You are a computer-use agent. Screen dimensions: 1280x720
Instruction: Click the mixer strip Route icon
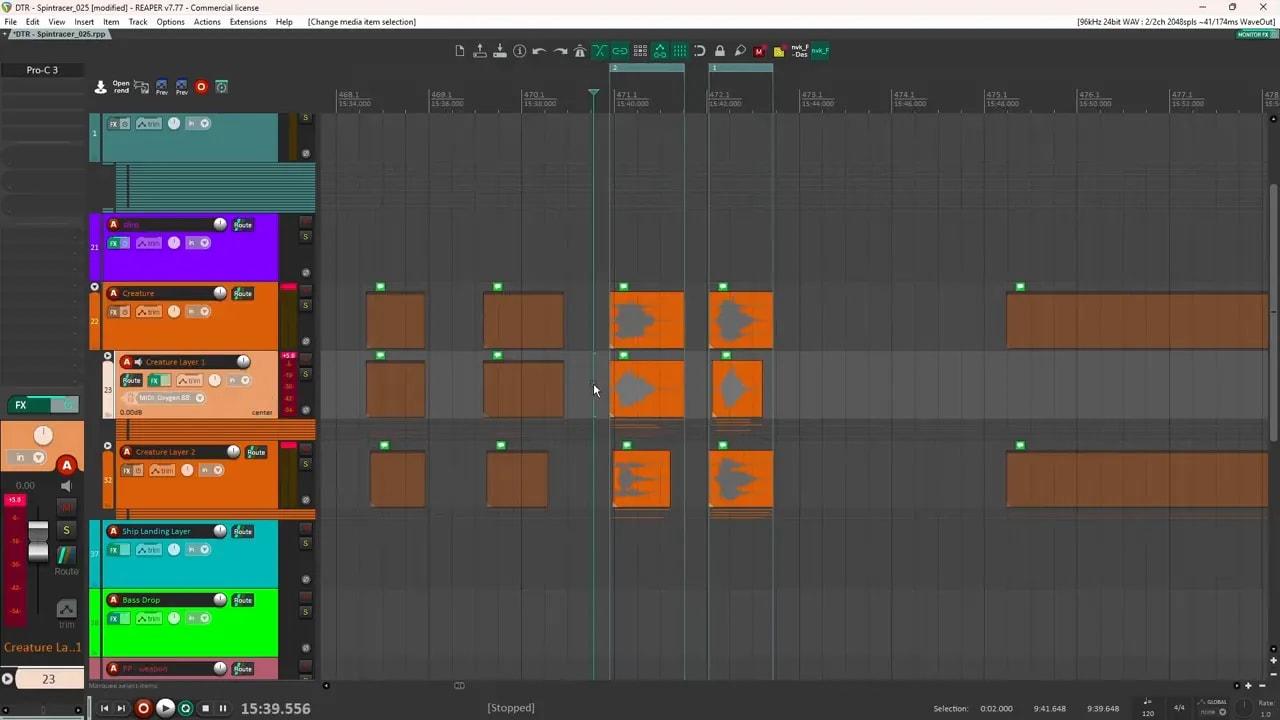click(66, 556)
